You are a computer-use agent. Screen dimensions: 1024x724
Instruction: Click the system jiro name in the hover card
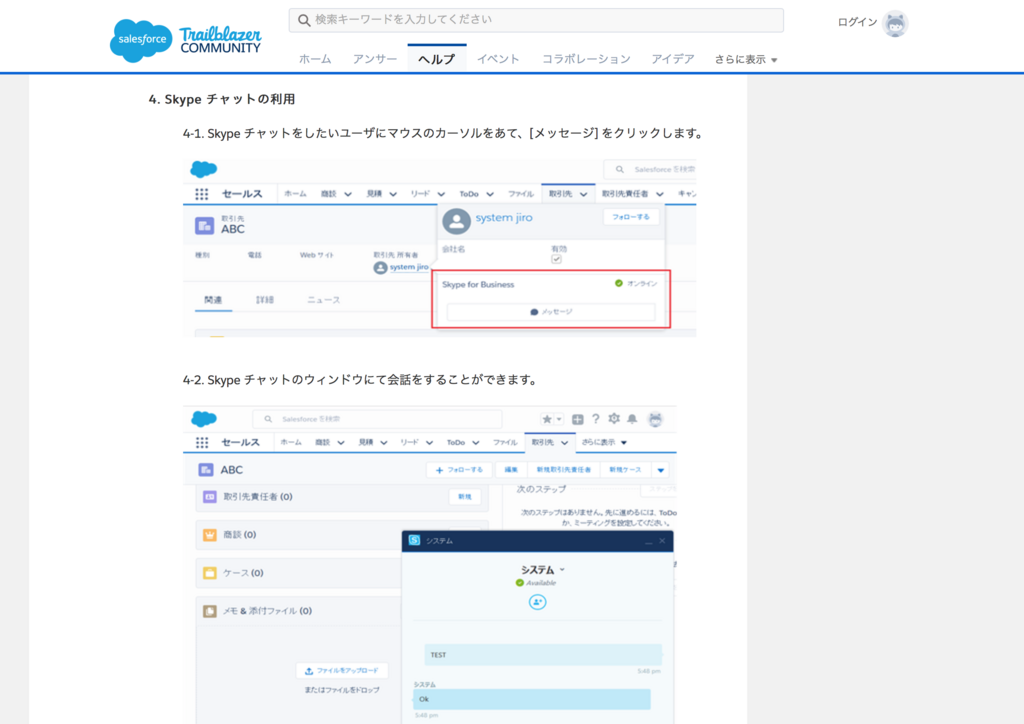[x=504, y=217]
